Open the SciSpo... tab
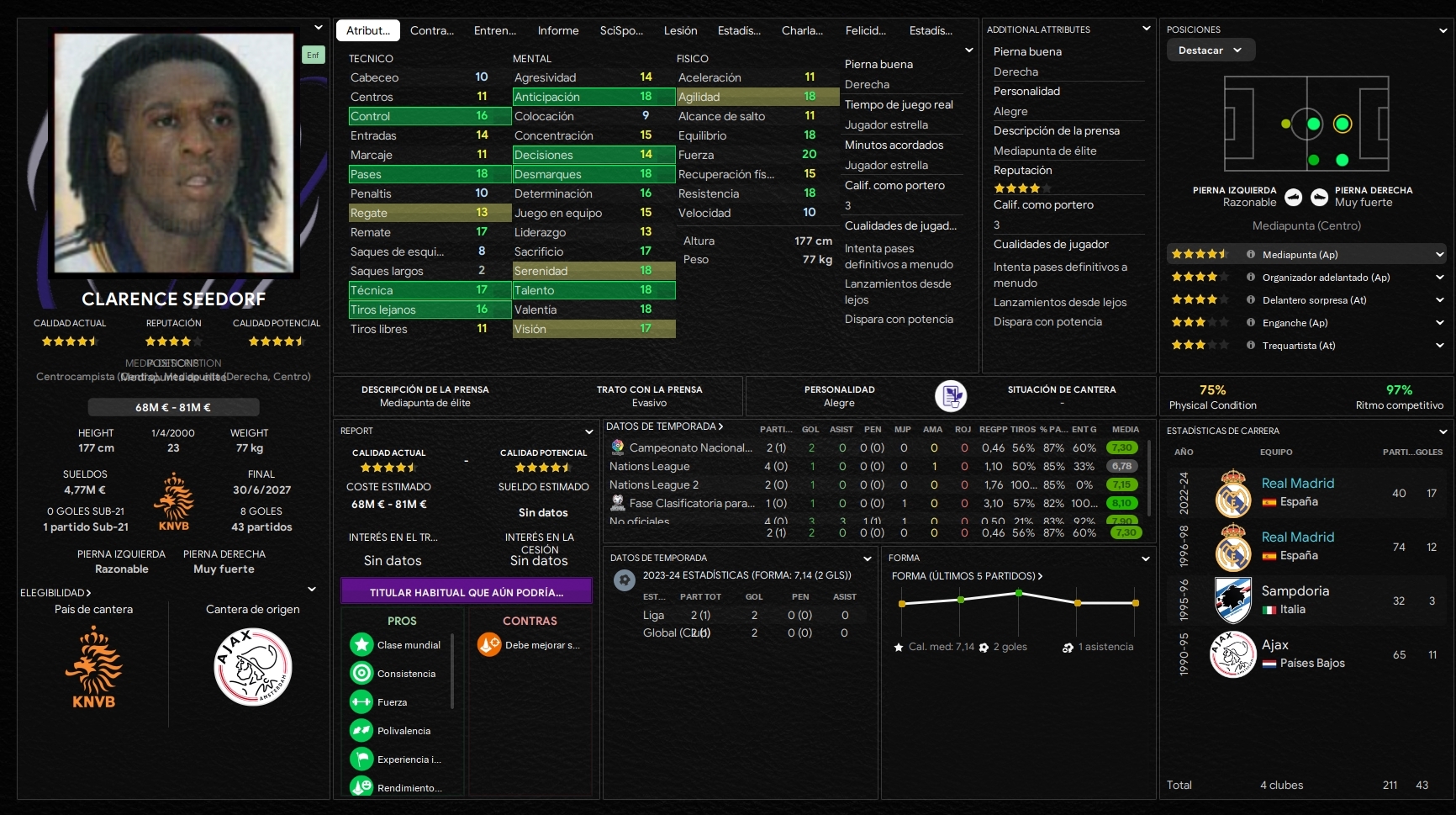The width and height of the screenshot is (1456, 815). [x=621, y=30]
